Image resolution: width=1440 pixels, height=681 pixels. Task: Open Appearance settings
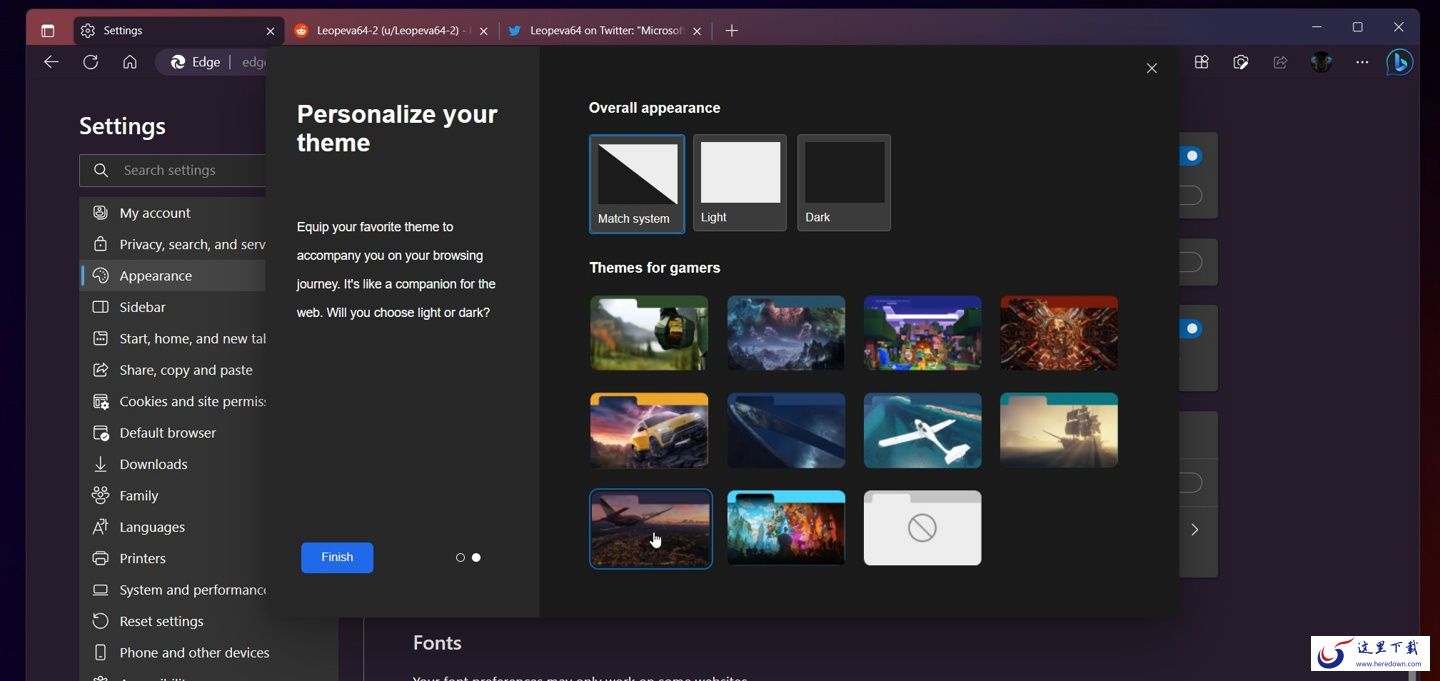pyautogui.click(x=174, y=276)
